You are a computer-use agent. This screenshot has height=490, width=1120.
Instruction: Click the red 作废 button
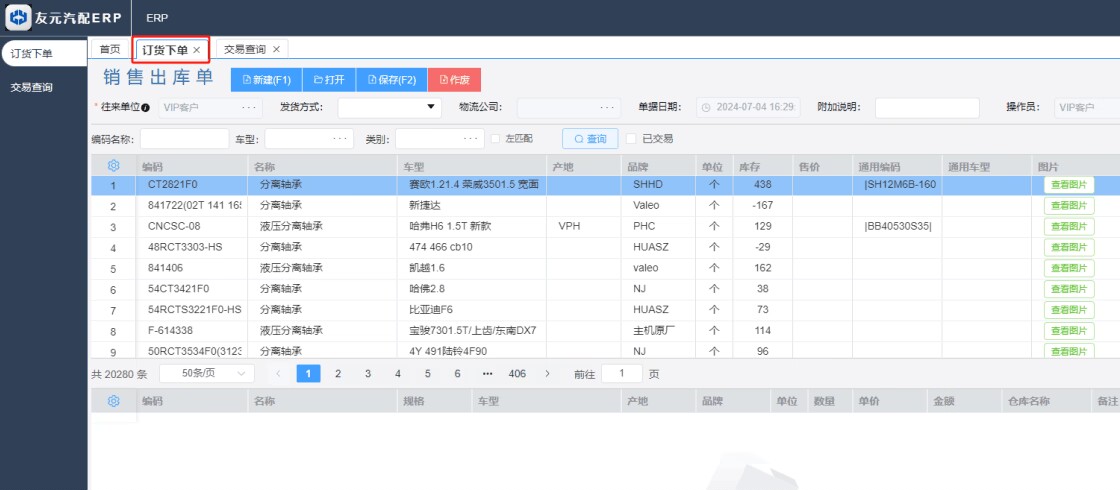click(454, 80)
